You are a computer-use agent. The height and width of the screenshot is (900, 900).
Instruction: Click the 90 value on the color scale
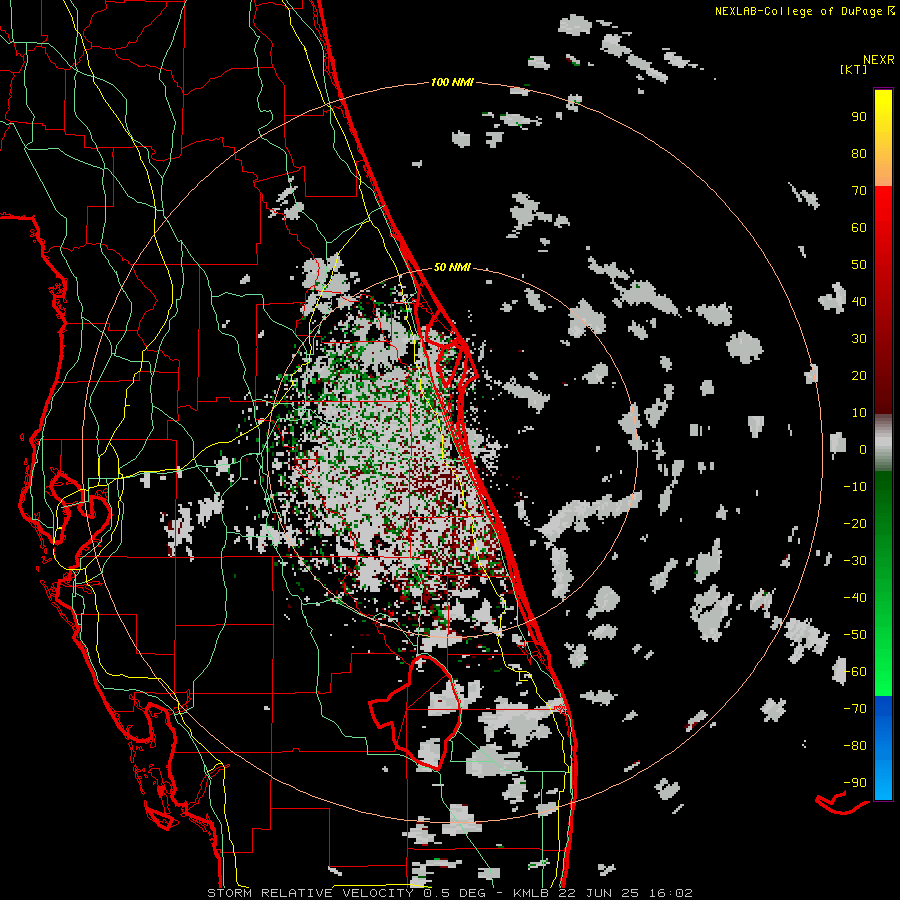pos(859,117)
